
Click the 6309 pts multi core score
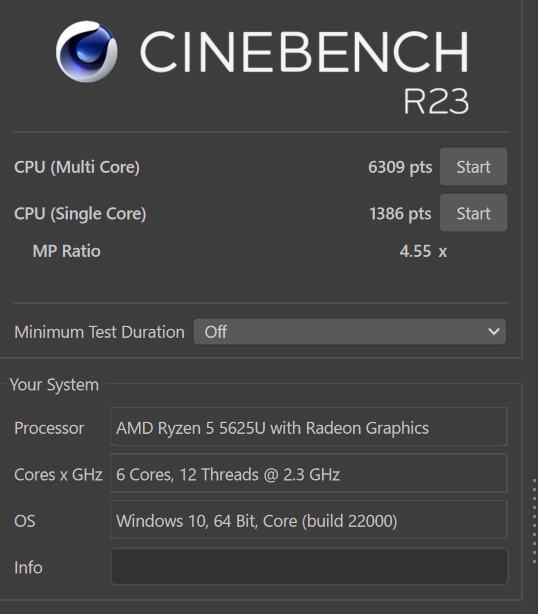pyautogui.click(x=400, y=167)
